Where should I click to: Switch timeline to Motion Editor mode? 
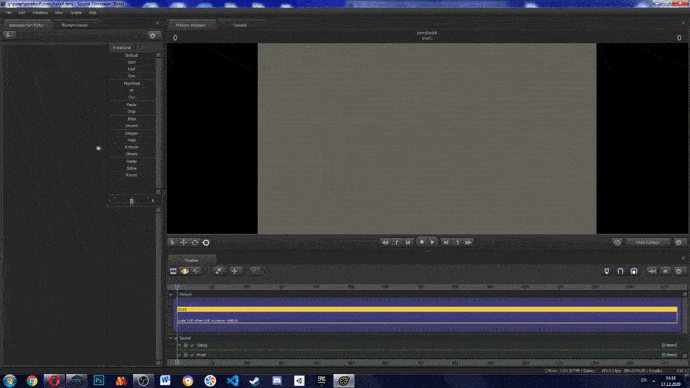click(x=185, y=271)
